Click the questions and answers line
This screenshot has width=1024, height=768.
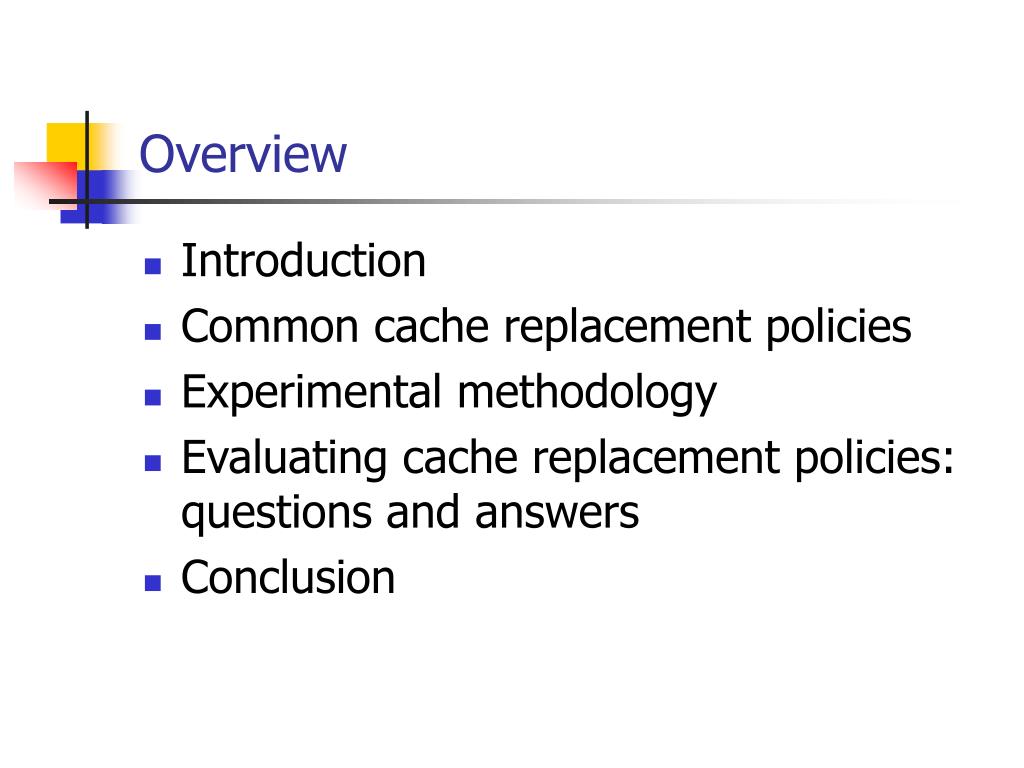click(410, 513)
